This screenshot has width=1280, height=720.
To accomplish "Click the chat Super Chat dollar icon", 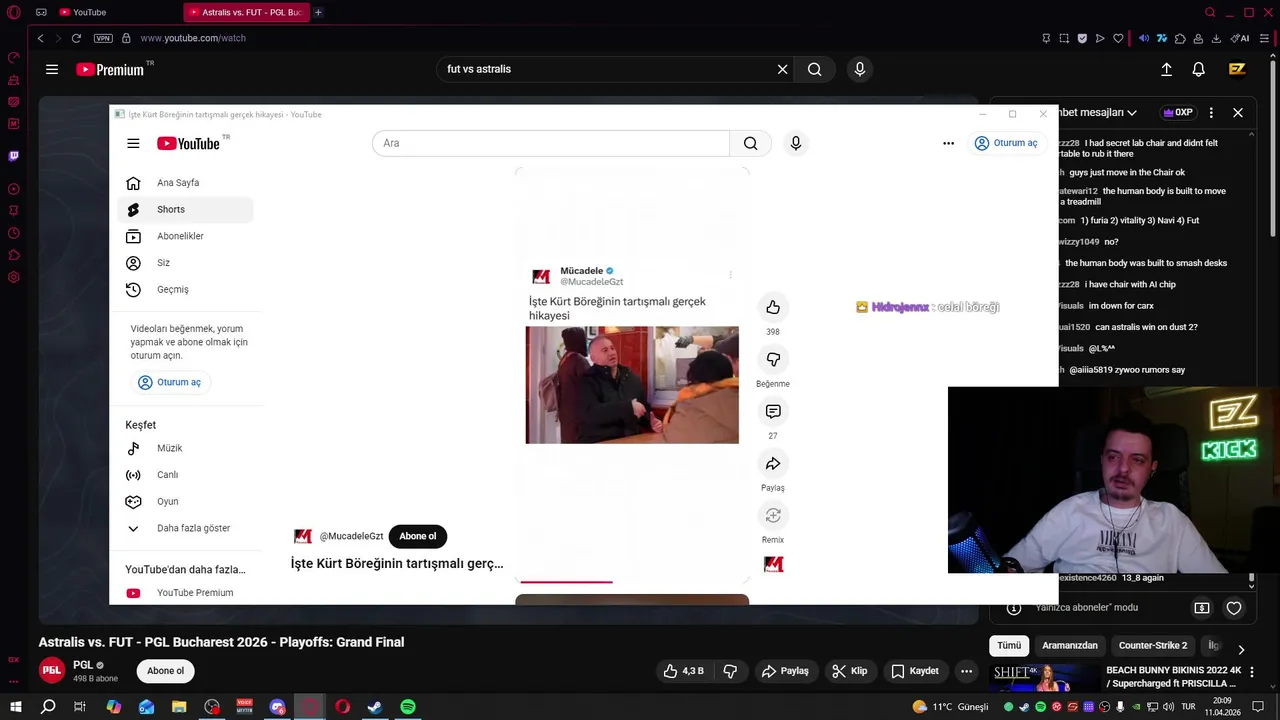I will coord(1202,608).
